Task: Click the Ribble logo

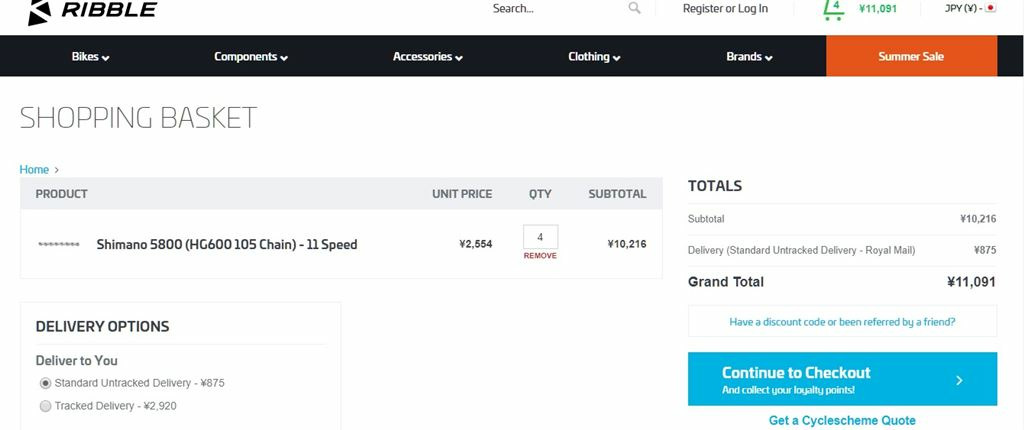Action: click(93, 11)
